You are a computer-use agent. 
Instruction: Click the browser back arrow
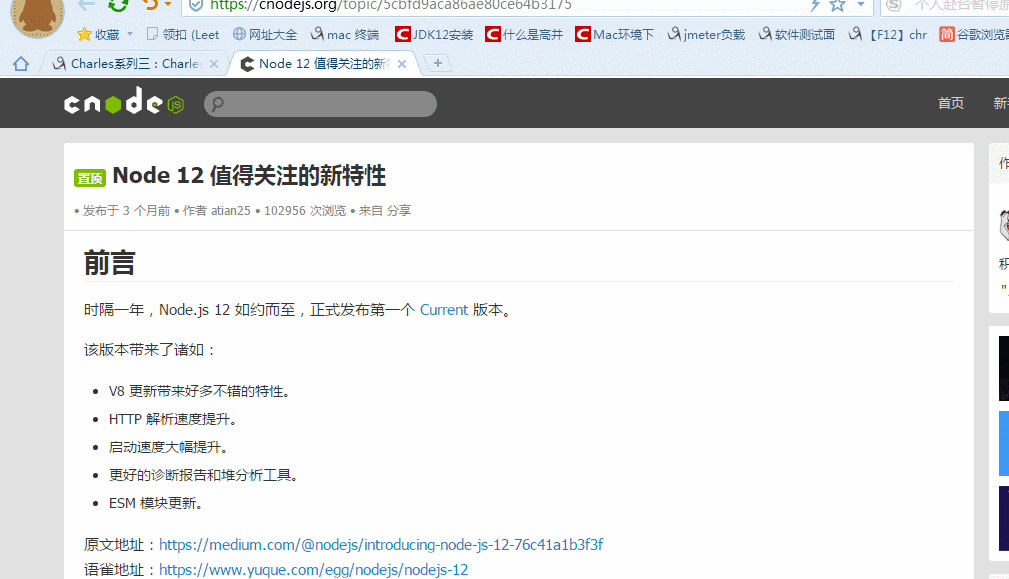coord(86,5)
